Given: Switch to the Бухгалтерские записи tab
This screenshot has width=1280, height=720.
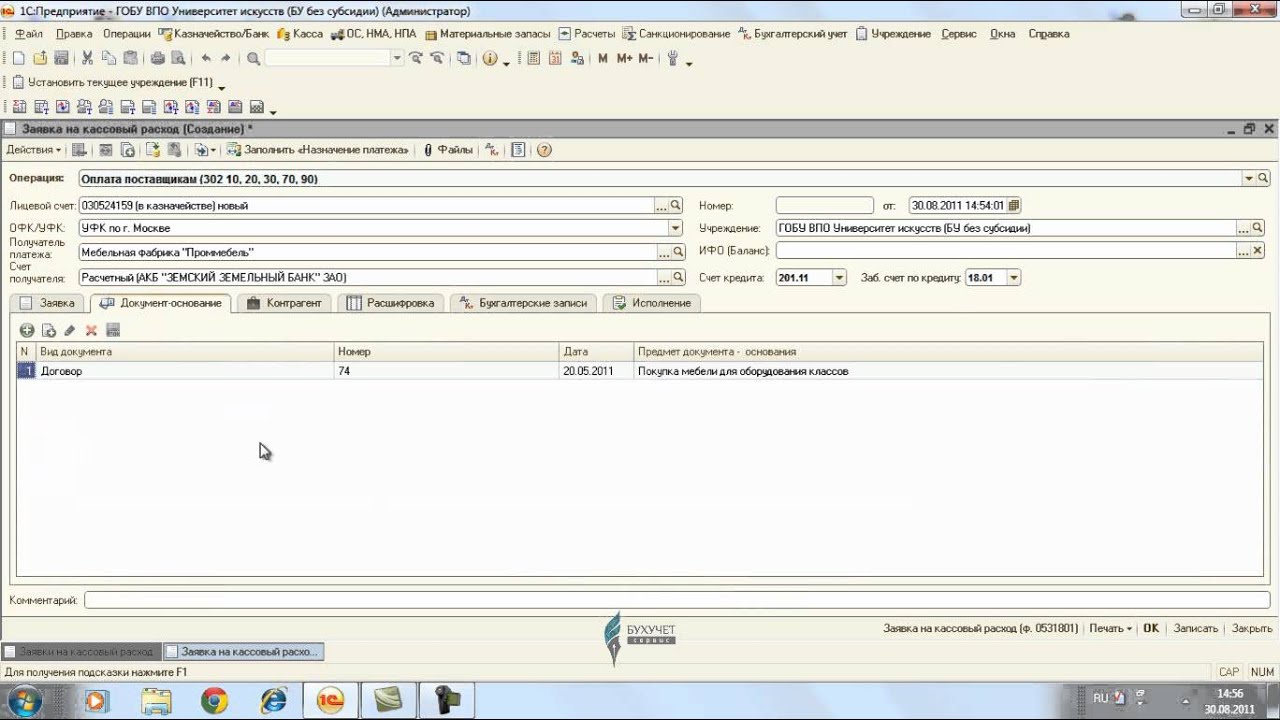Looking at the screenshot, I should pos(524,302).
